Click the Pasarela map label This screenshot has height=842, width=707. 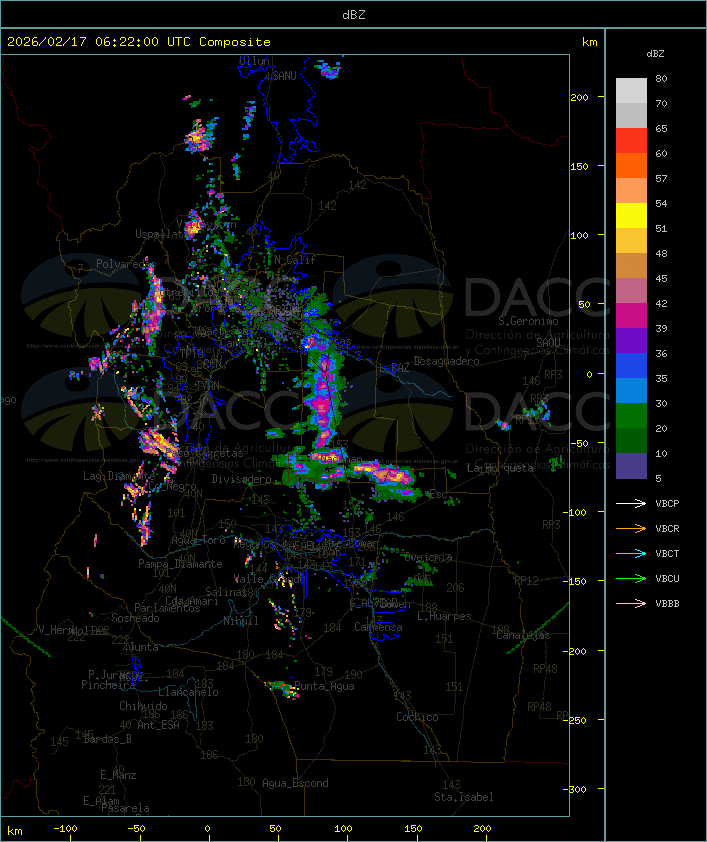pos(125,808)
